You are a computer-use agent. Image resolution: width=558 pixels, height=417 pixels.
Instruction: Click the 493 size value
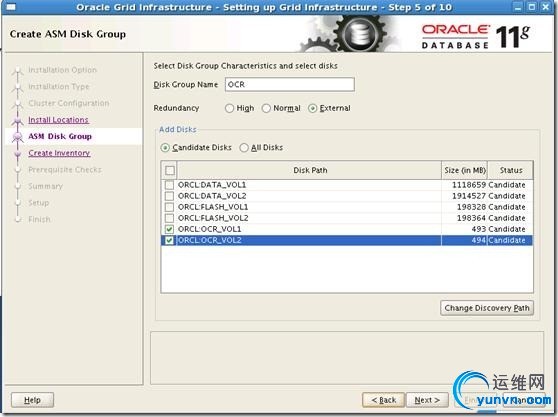[479, 229]
